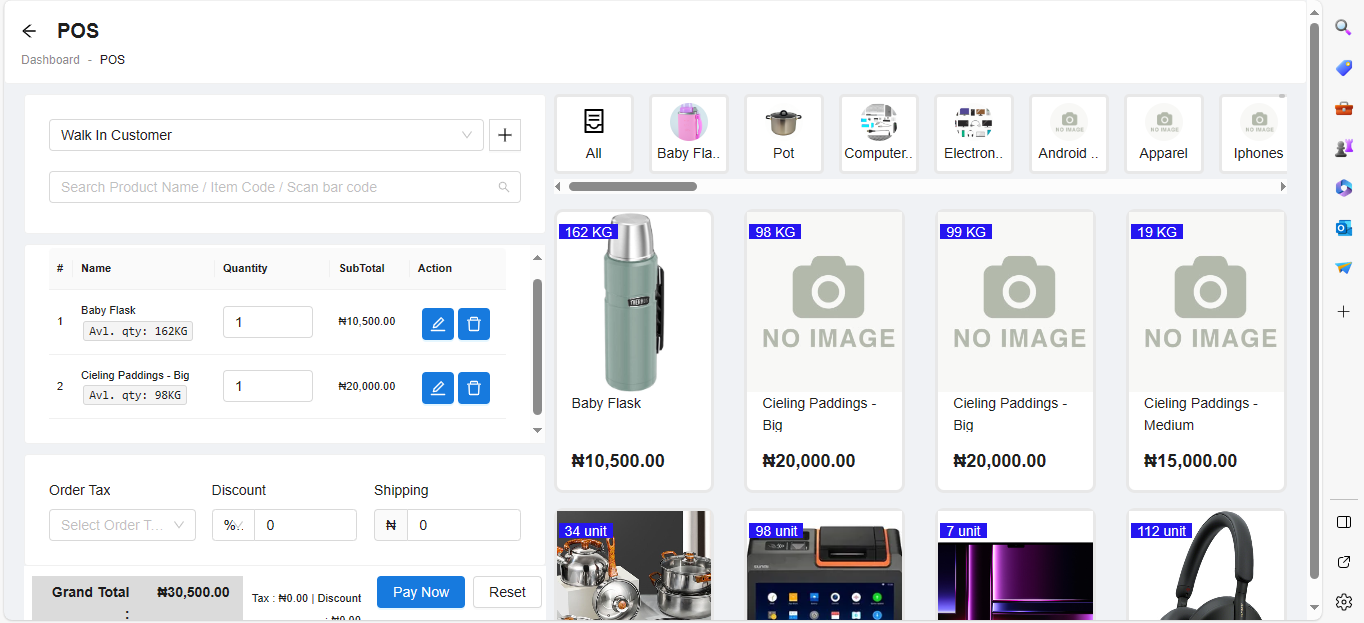Edit the Cieling Paddings - Big cart row
Viewport: 1364px width, 623px height.
coord(438,388)
